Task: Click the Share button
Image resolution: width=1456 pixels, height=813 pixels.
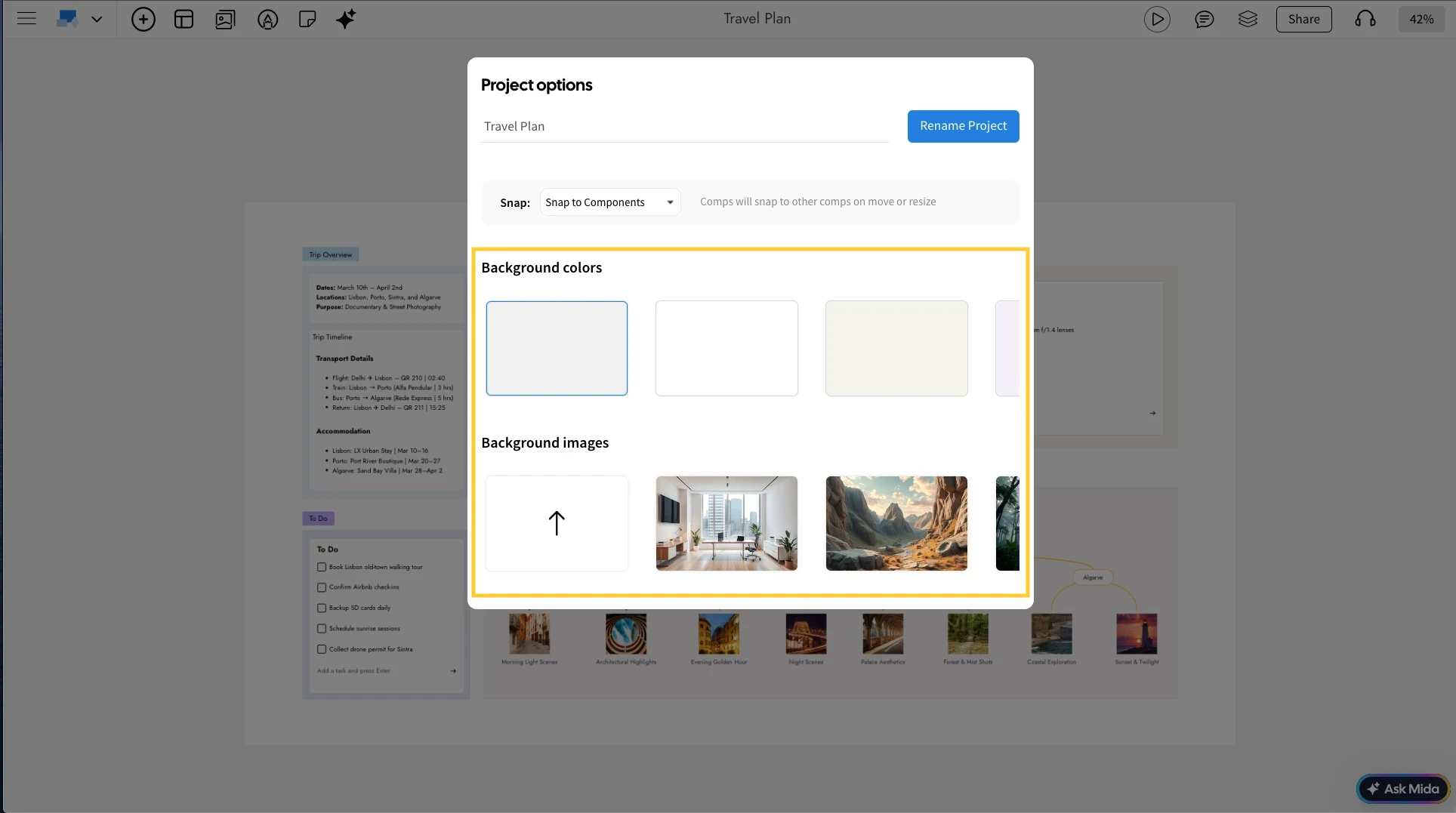Action: click(x=1304, y=19)
